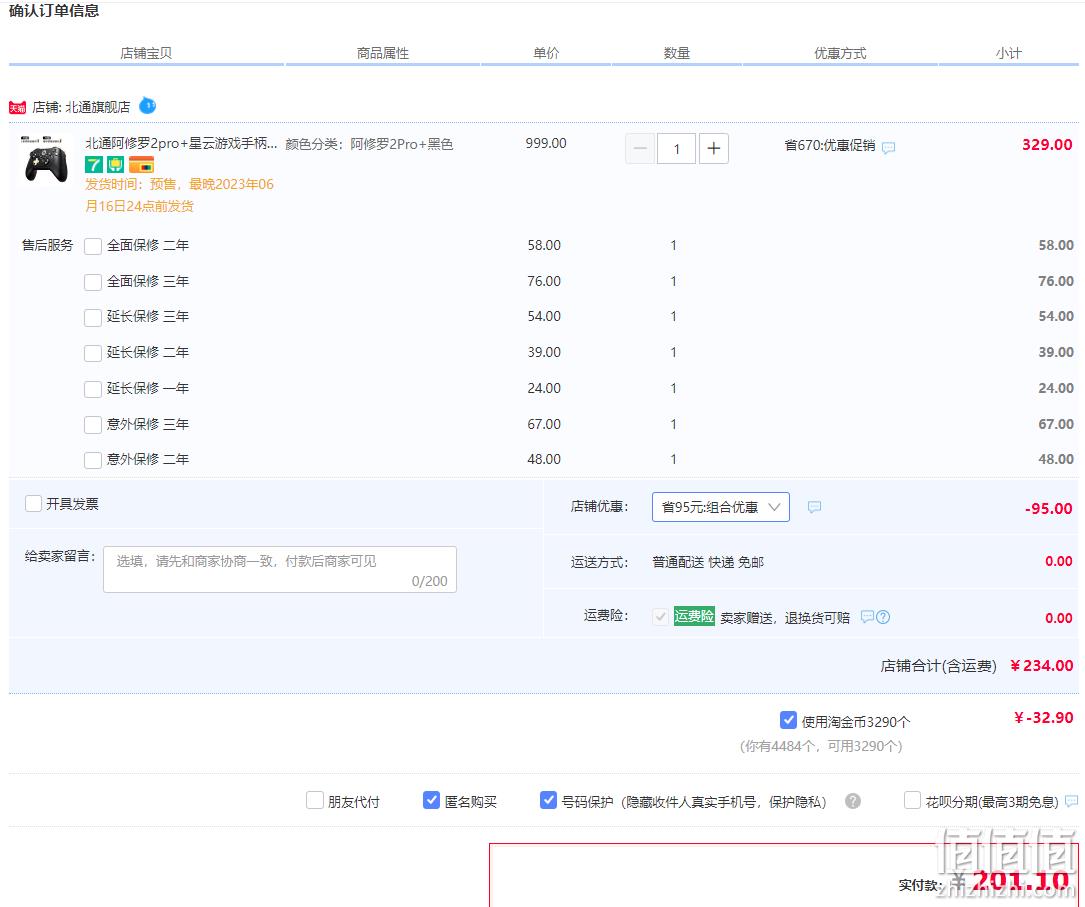Click the 优惠方式 column header

click(840, 53)
